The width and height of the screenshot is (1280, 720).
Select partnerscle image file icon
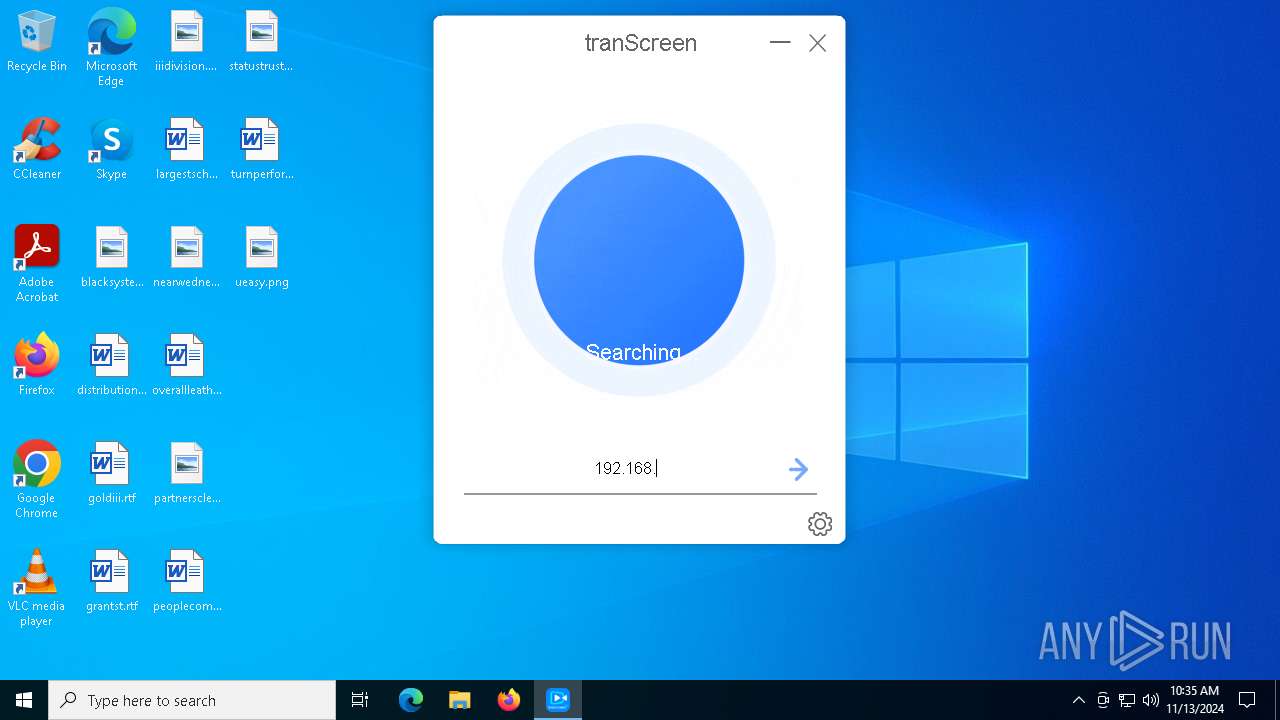tap(186, 473)
